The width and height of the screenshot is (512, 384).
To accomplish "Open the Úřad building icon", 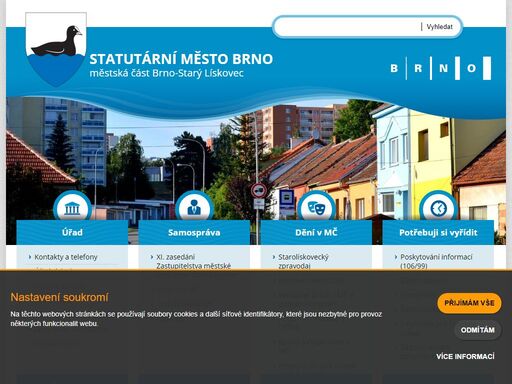I will 72,208.
